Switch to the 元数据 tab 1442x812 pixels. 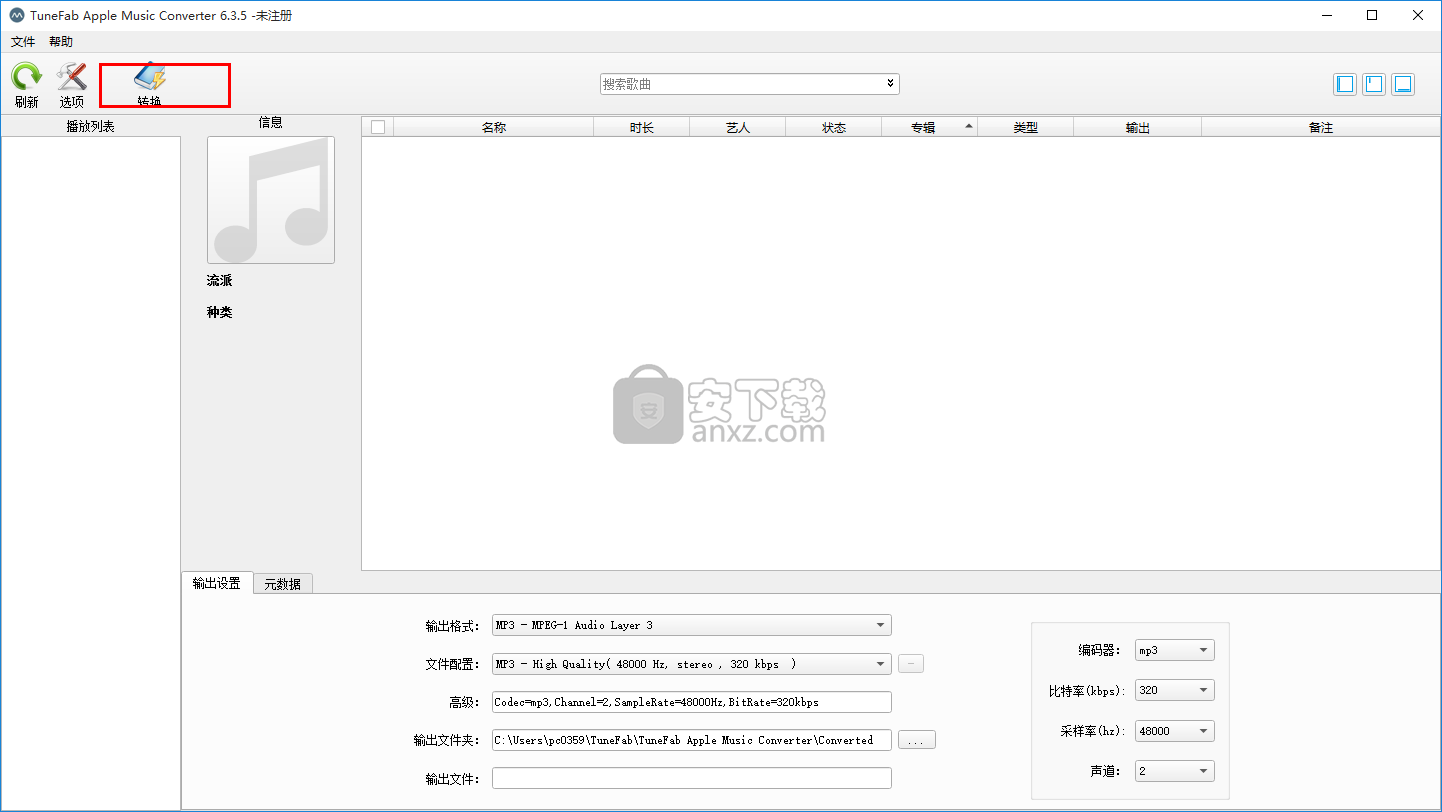click(283, 584)
